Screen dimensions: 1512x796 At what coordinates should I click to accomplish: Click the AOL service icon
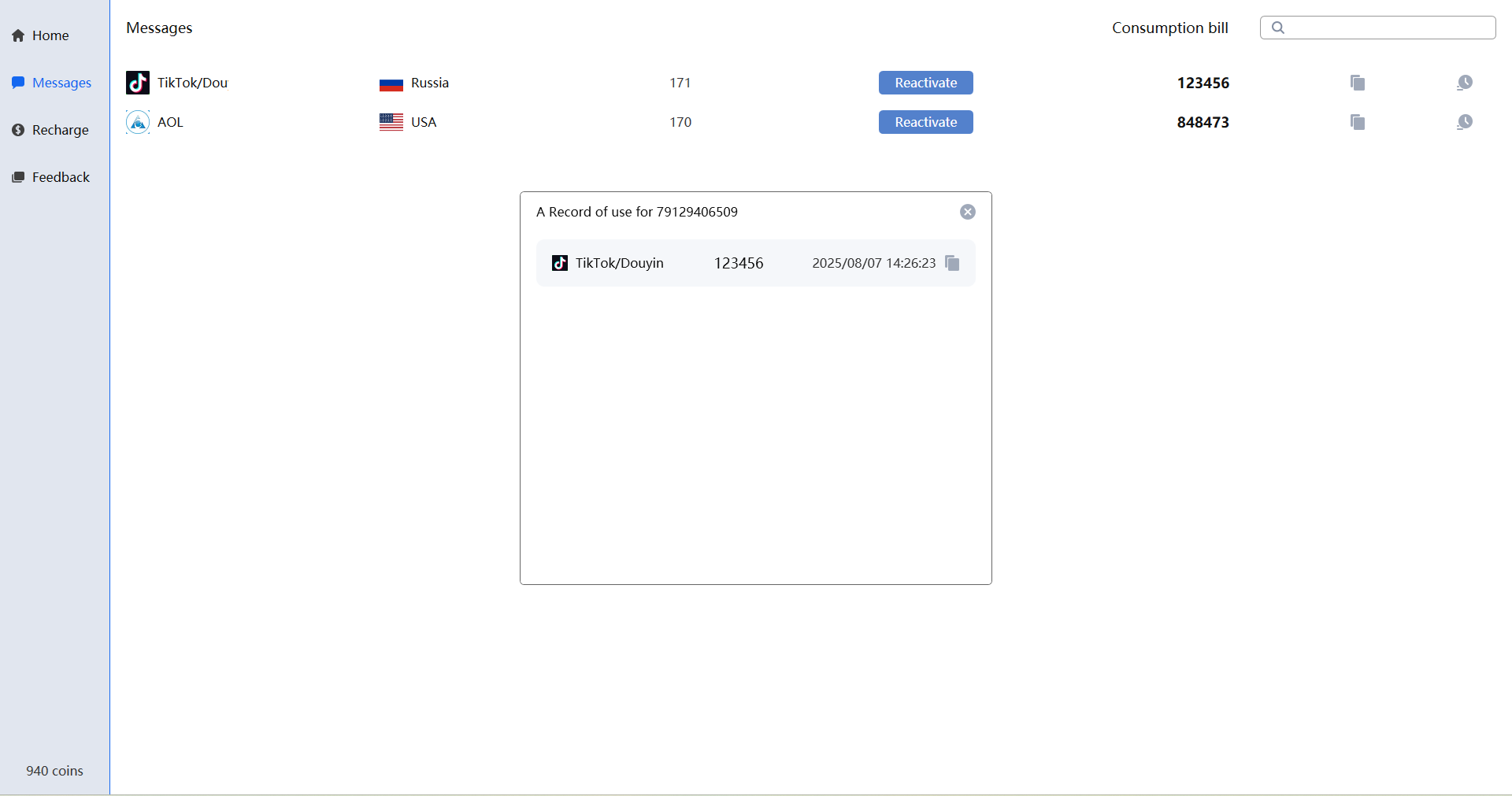137,122
